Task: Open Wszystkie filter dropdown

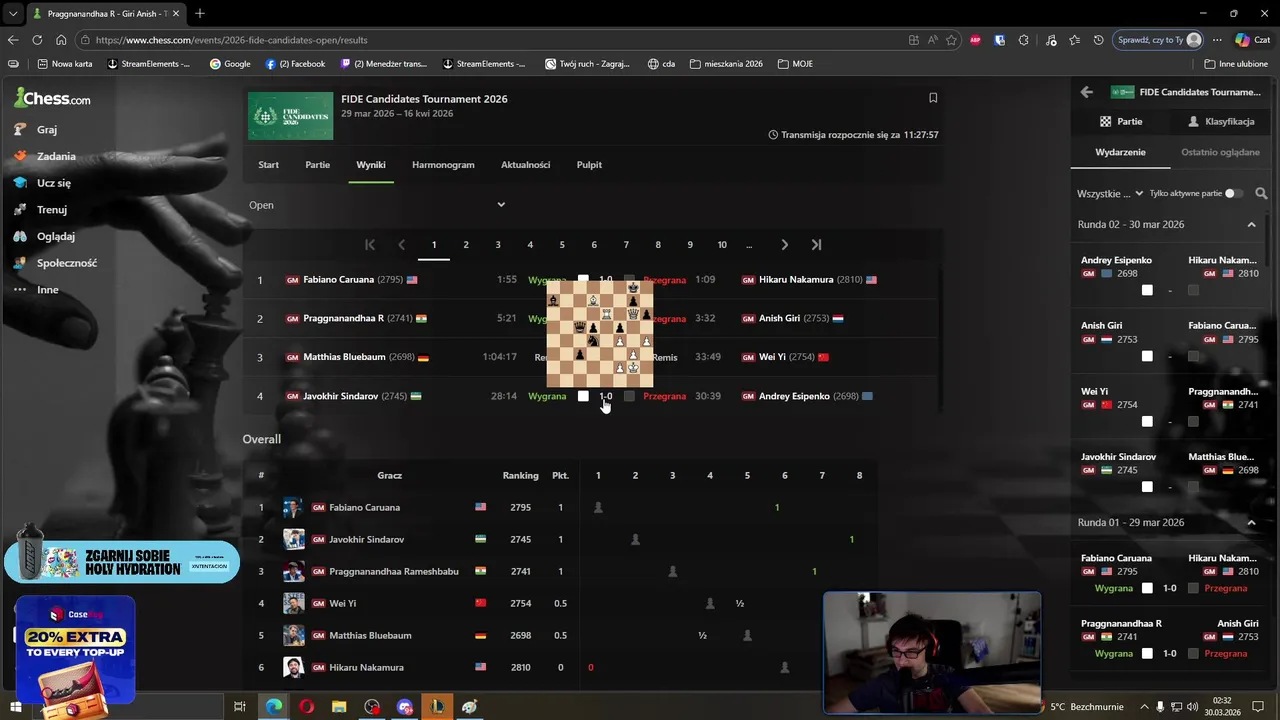Action: tap(1110, 193)
